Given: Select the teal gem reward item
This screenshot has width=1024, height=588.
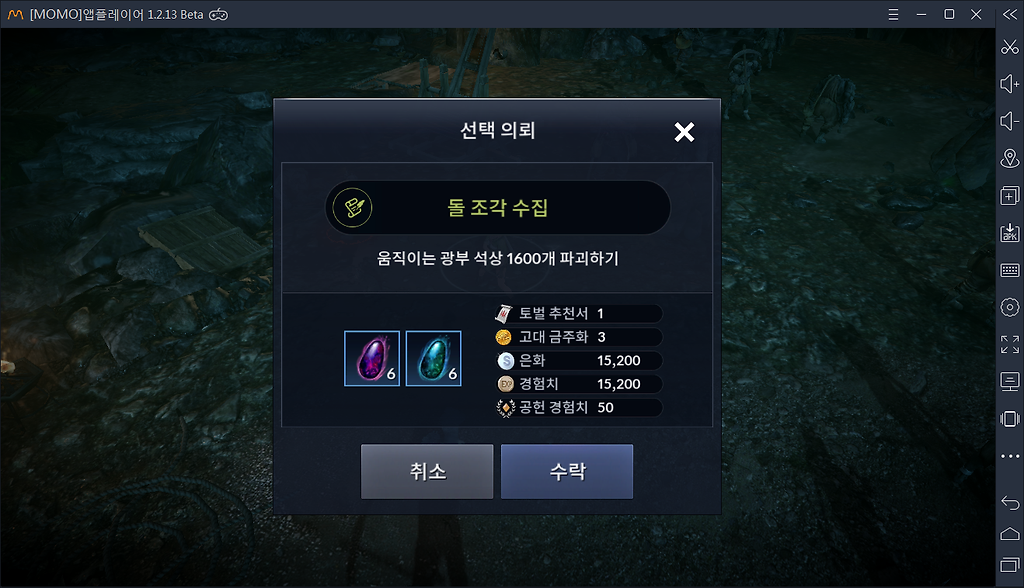Looking at the screenshot, I should pos(434,358).
